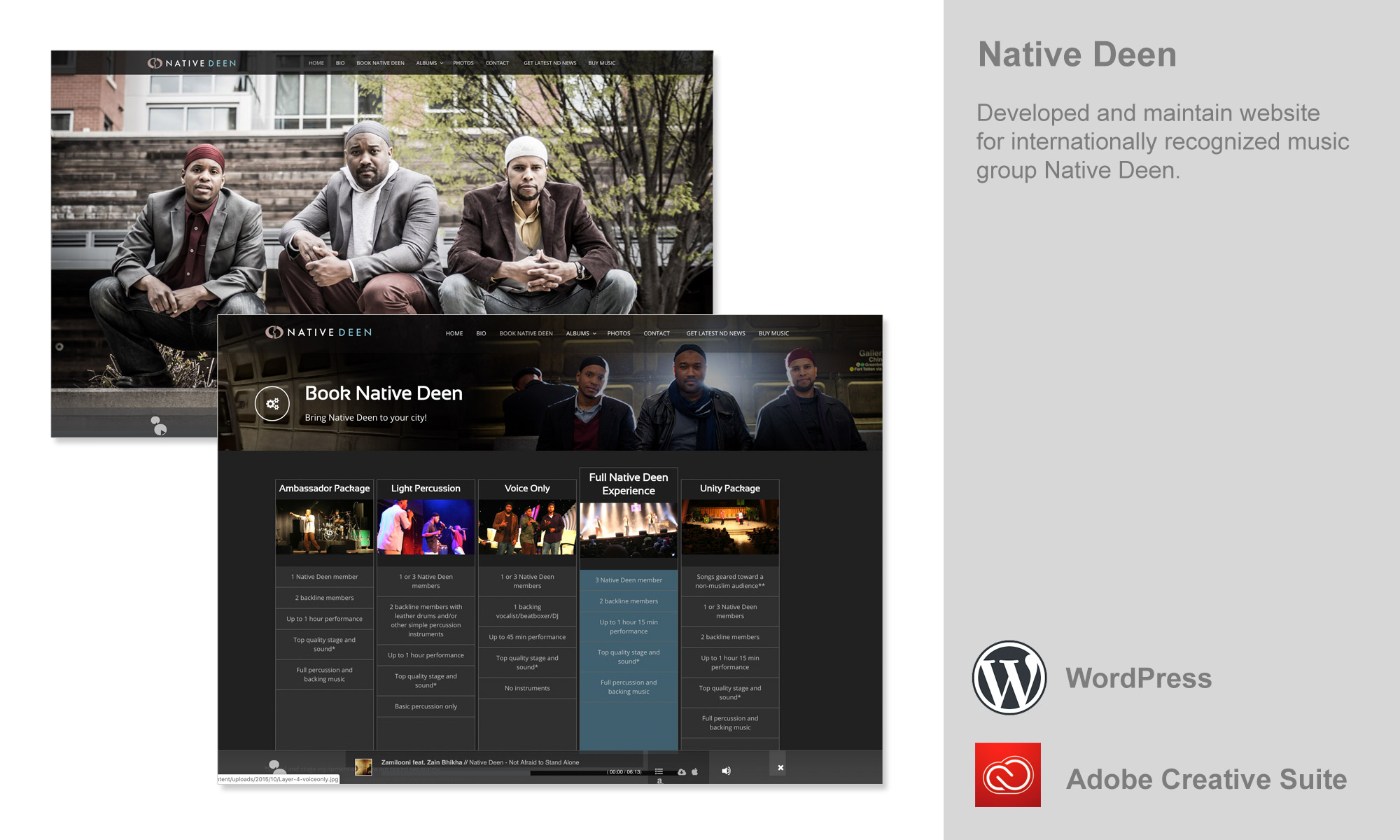Open GET LATEST ND NEWS in the back window
The width and height of the screenshot is (1400, 840).
point(550,63)
